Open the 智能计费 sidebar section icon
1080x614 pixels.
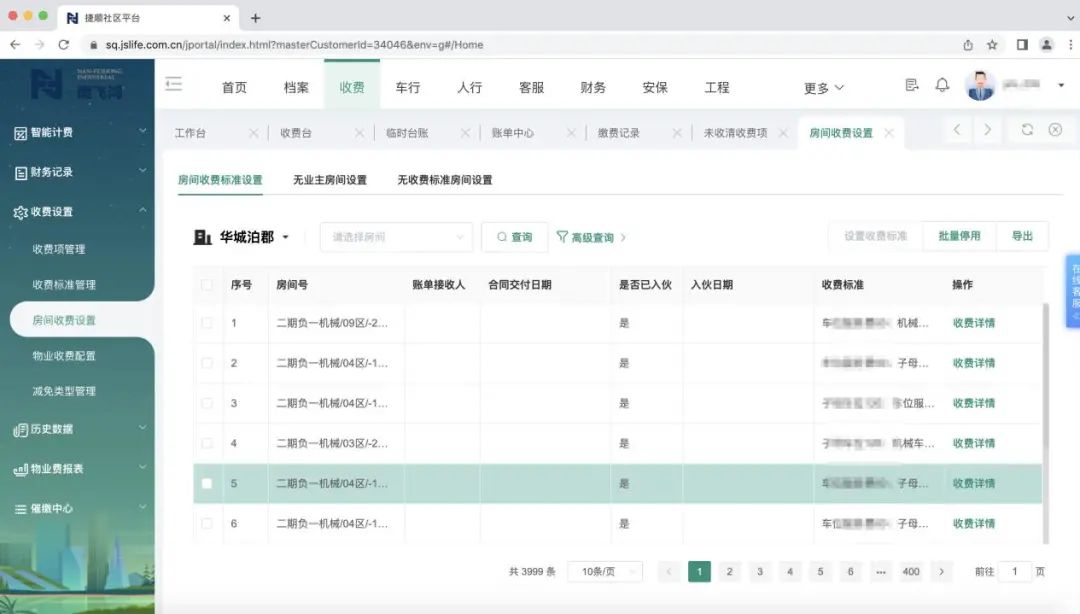pyautogui.click(x=22, y=131)
